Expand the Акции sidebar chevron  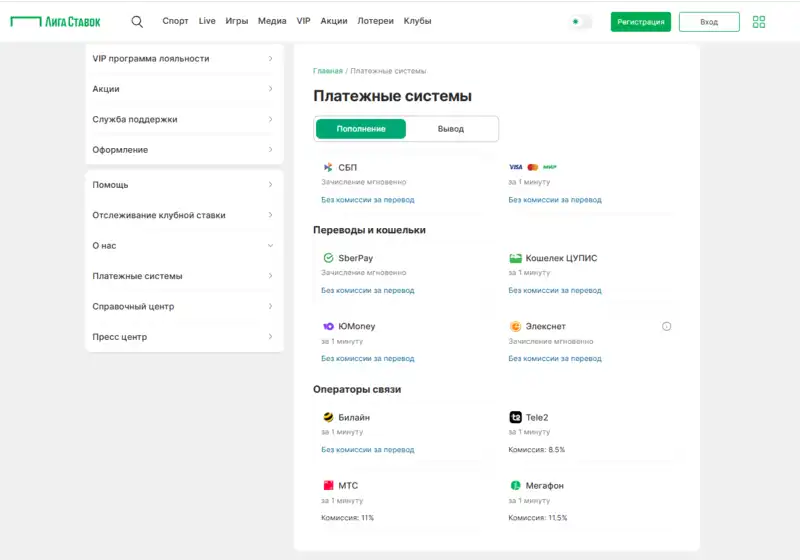pos(270,89)
